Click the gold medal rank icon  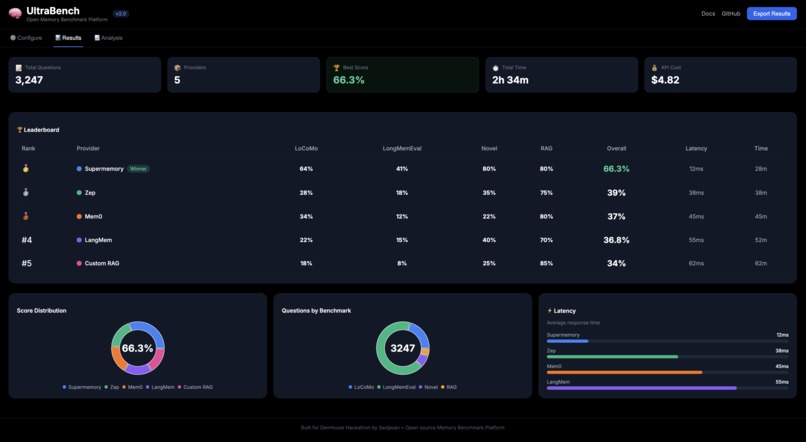point(26,168)
